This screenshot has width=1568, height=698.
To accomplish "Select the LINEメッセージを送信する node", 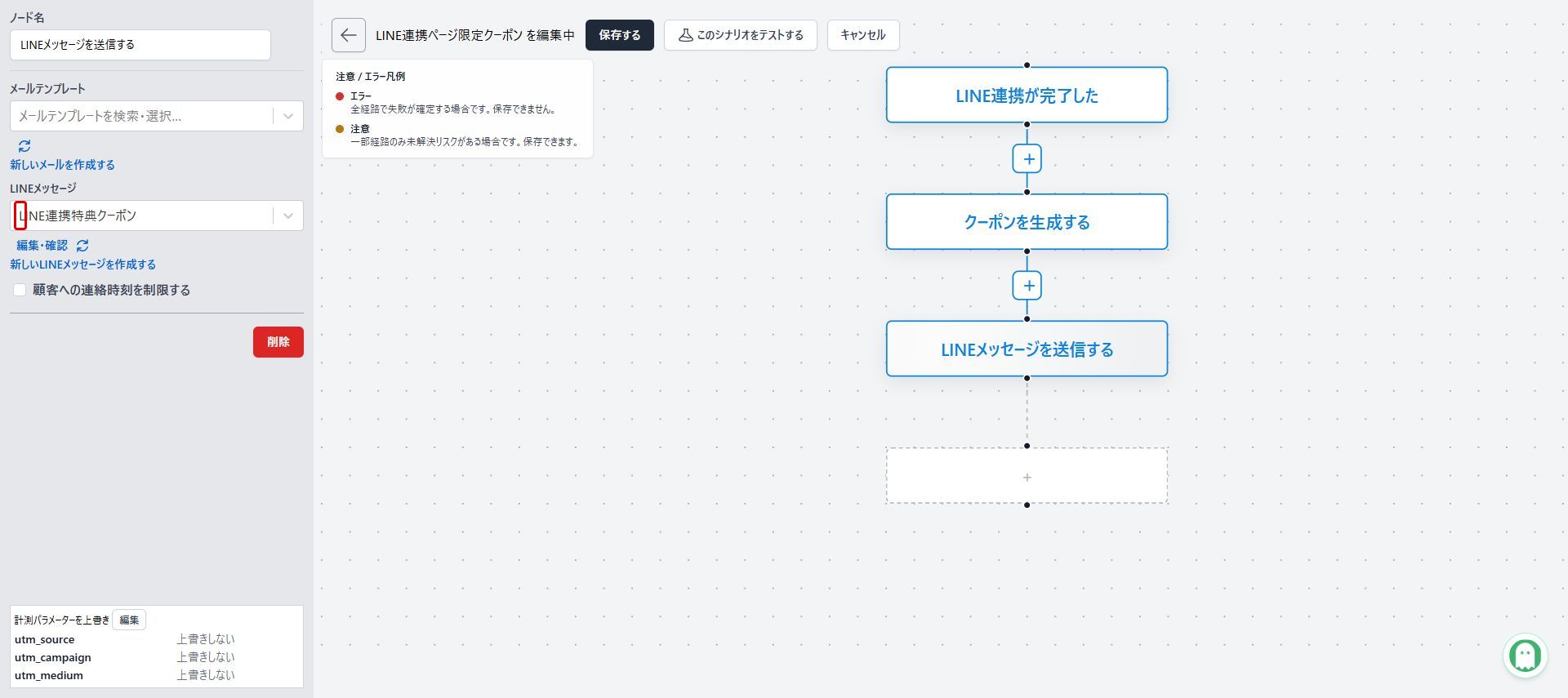I will pos(1027,349).
